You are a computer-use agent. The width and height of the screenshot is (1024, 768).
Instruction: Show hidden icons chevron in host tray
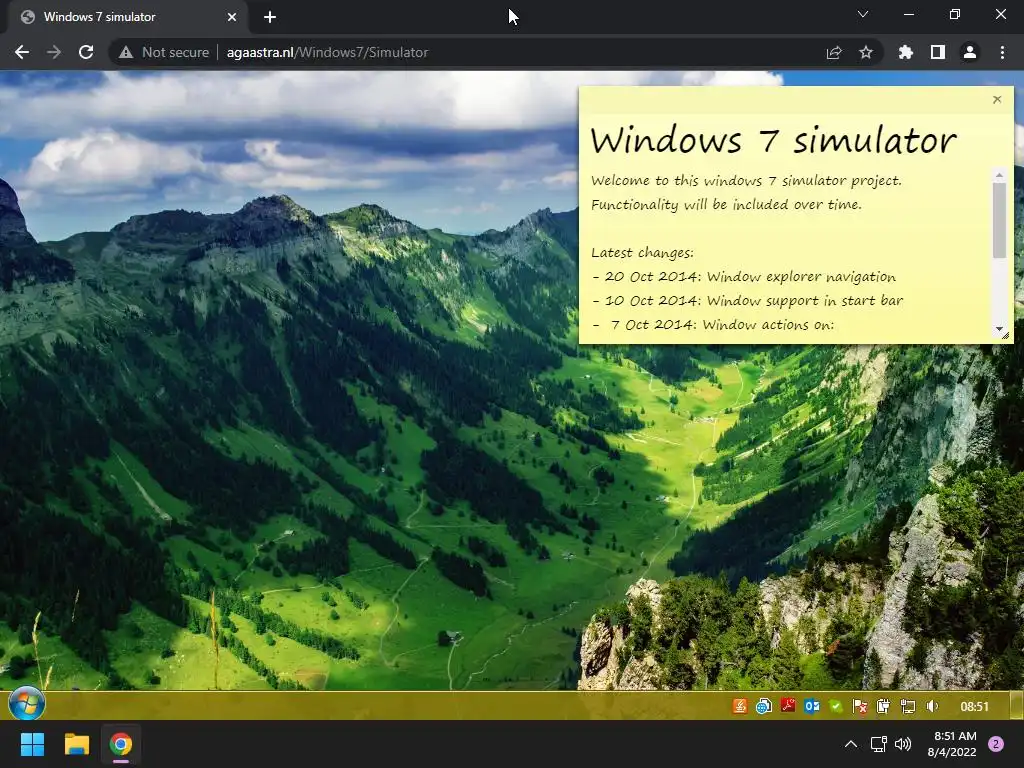click(x=851, y=744)
